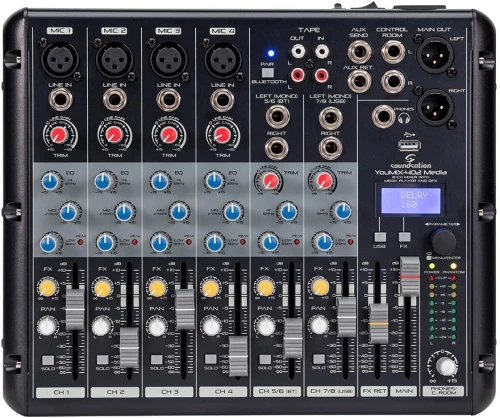Click the RIGHT input jack of channel 7/8

[x=330, y=148]
